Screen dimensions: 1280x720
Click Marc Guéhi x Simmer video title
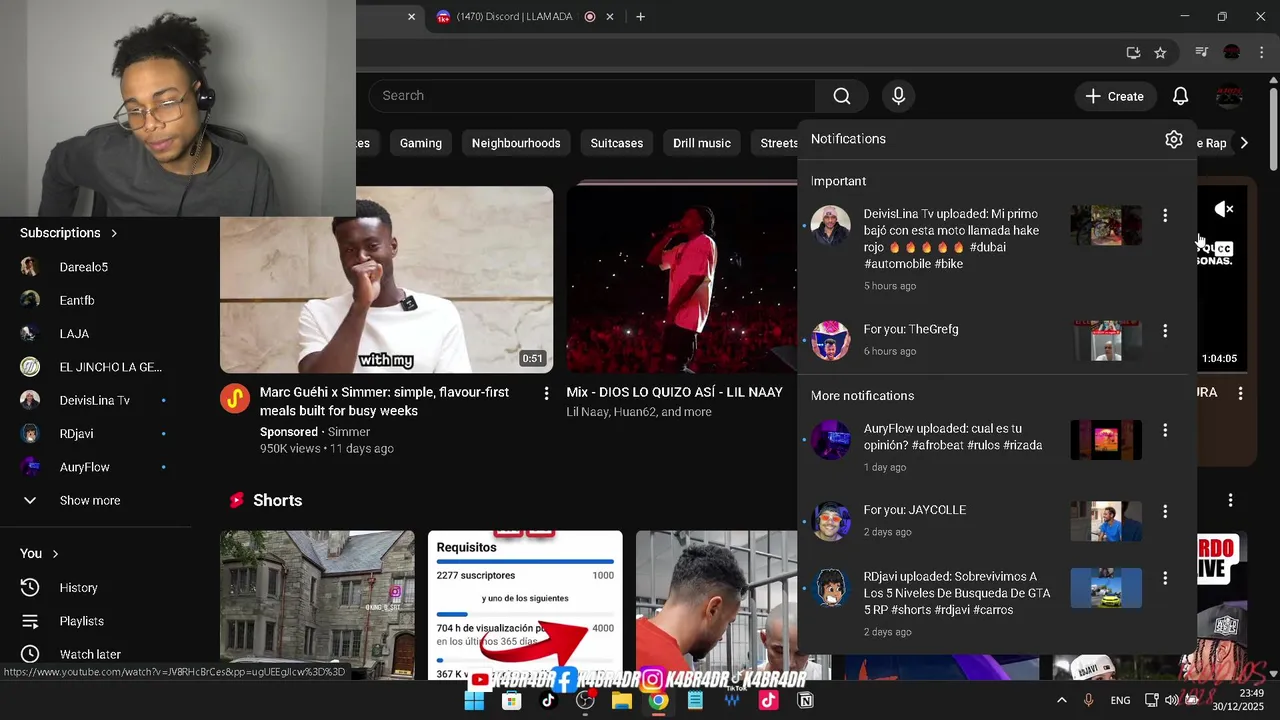(385, 402)
